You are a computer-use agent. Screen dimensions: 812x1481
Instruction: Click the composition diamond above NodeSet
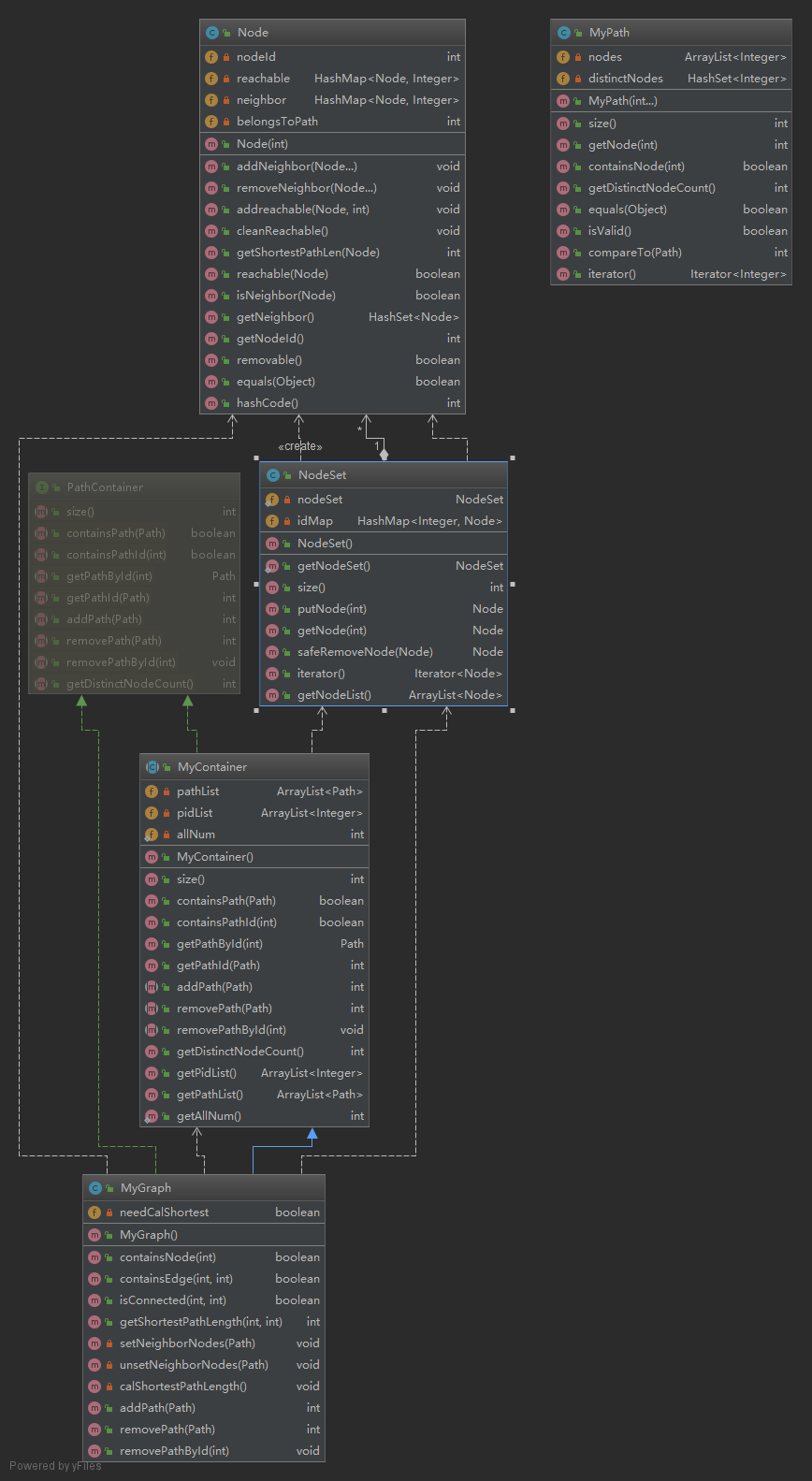tap(384, 454)
